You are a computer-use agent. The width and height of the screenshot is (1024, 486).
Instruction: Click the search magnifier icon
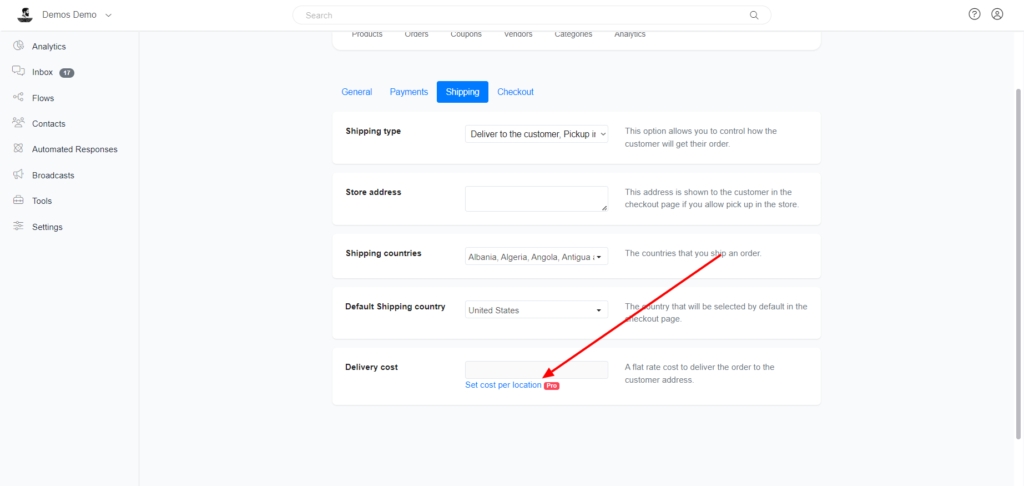(754, 16)
